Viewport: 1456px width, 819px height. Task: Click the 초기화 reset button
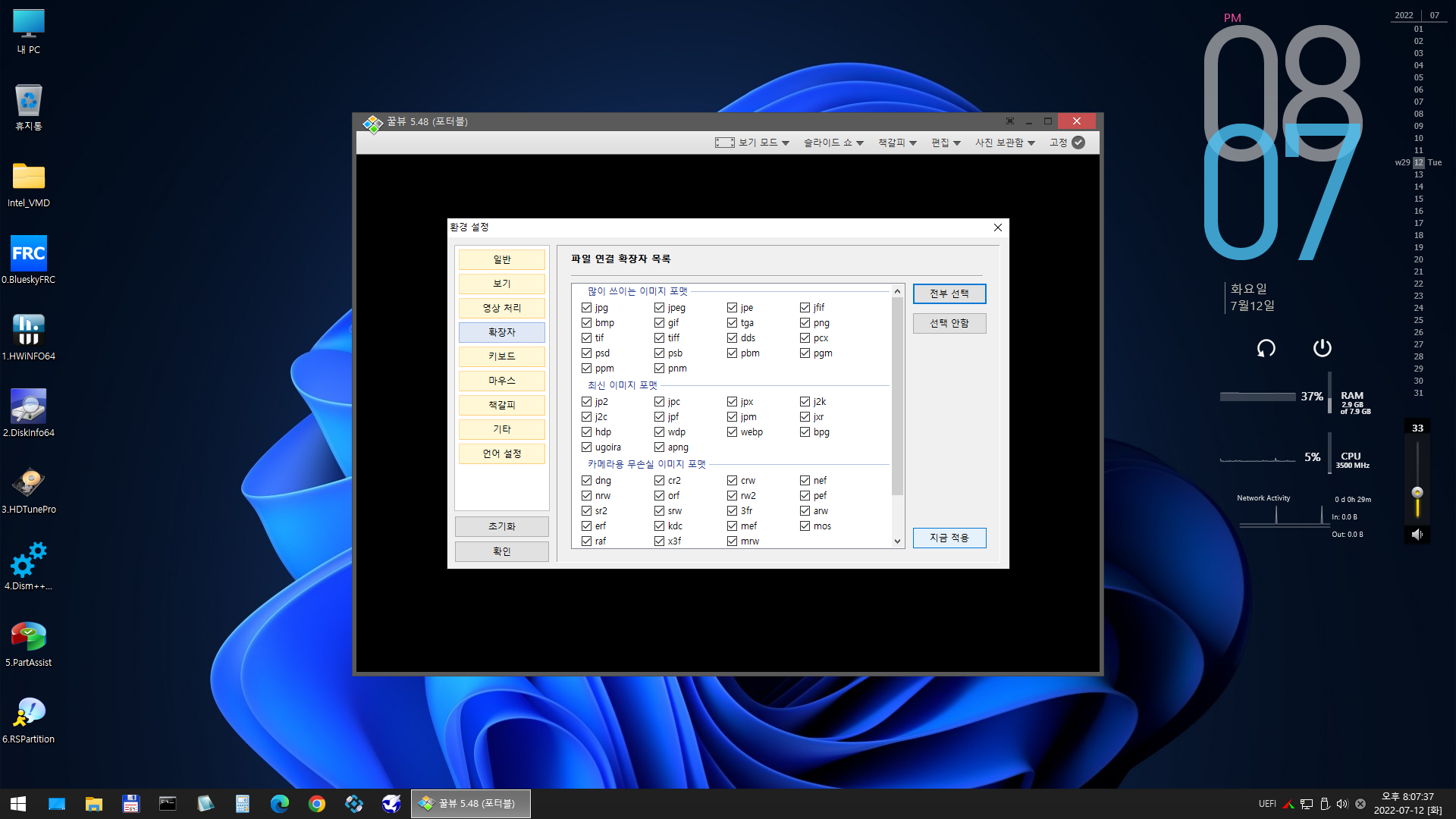pyautogui.click(x=502, y=526)
